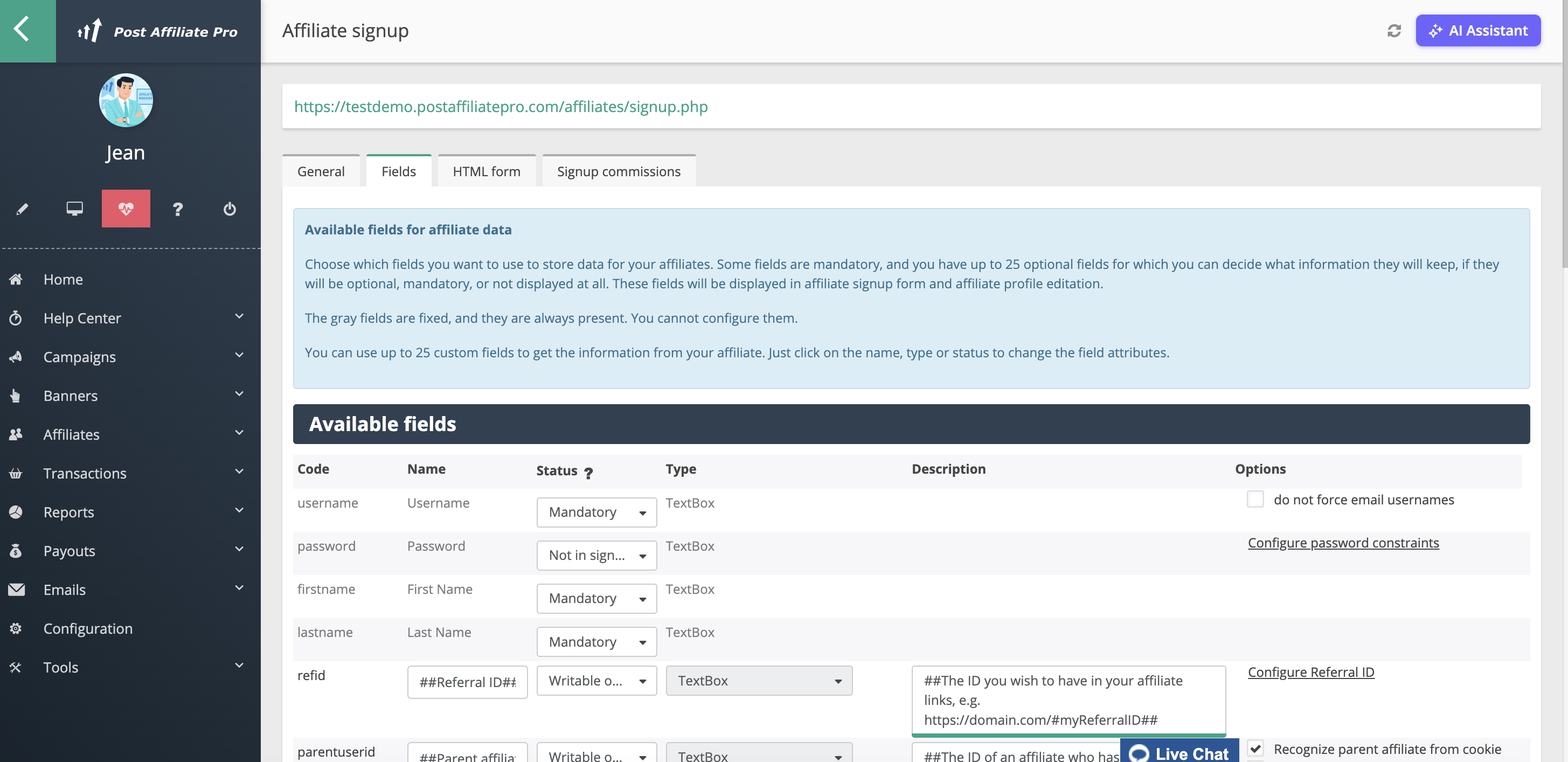
Task: Open the Signup commissions tab
Action: point(619,171)
